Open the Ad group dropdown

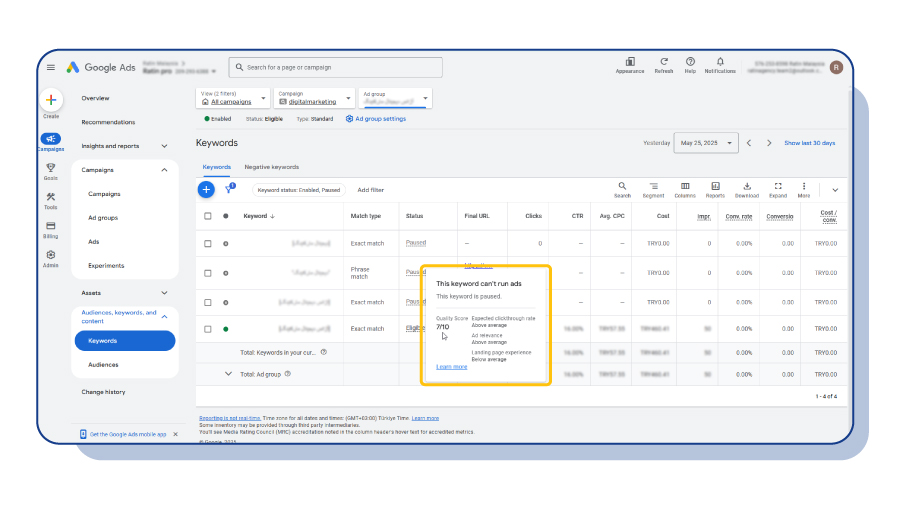(x=395, y=98)
